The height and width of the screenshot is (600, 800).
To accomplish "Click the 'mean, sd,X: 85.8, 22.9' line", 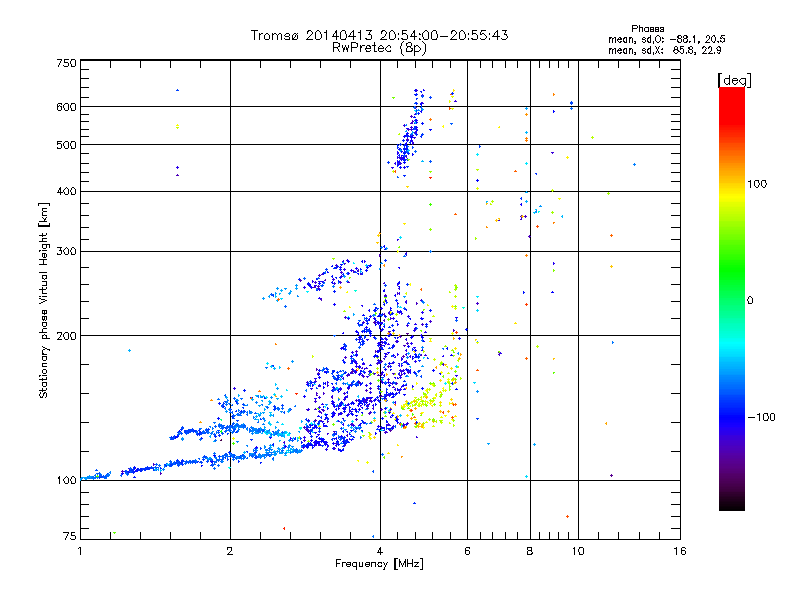I will click(664, 50).
